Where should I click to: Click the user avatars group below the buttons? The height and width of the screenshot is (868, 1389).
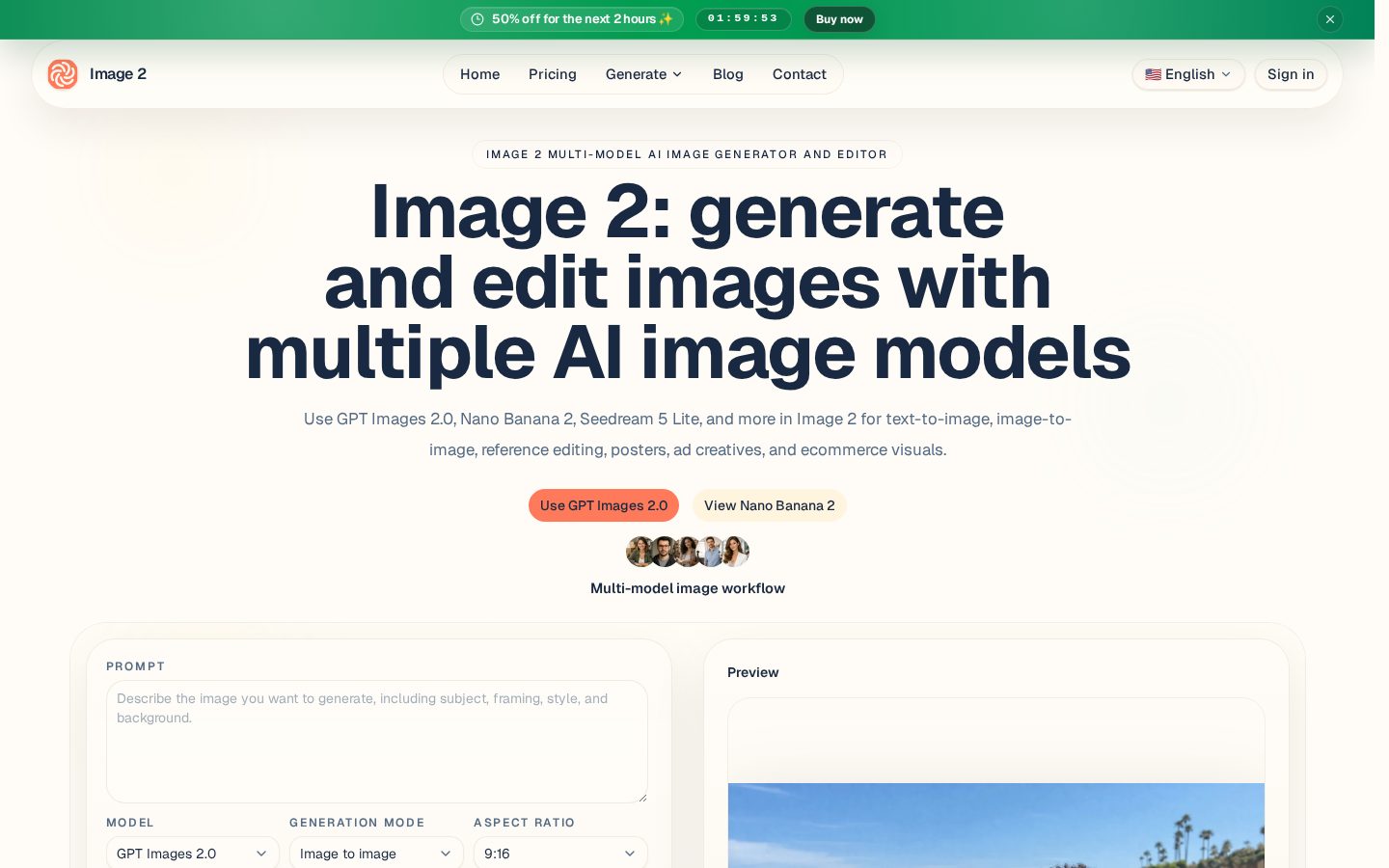688,552
